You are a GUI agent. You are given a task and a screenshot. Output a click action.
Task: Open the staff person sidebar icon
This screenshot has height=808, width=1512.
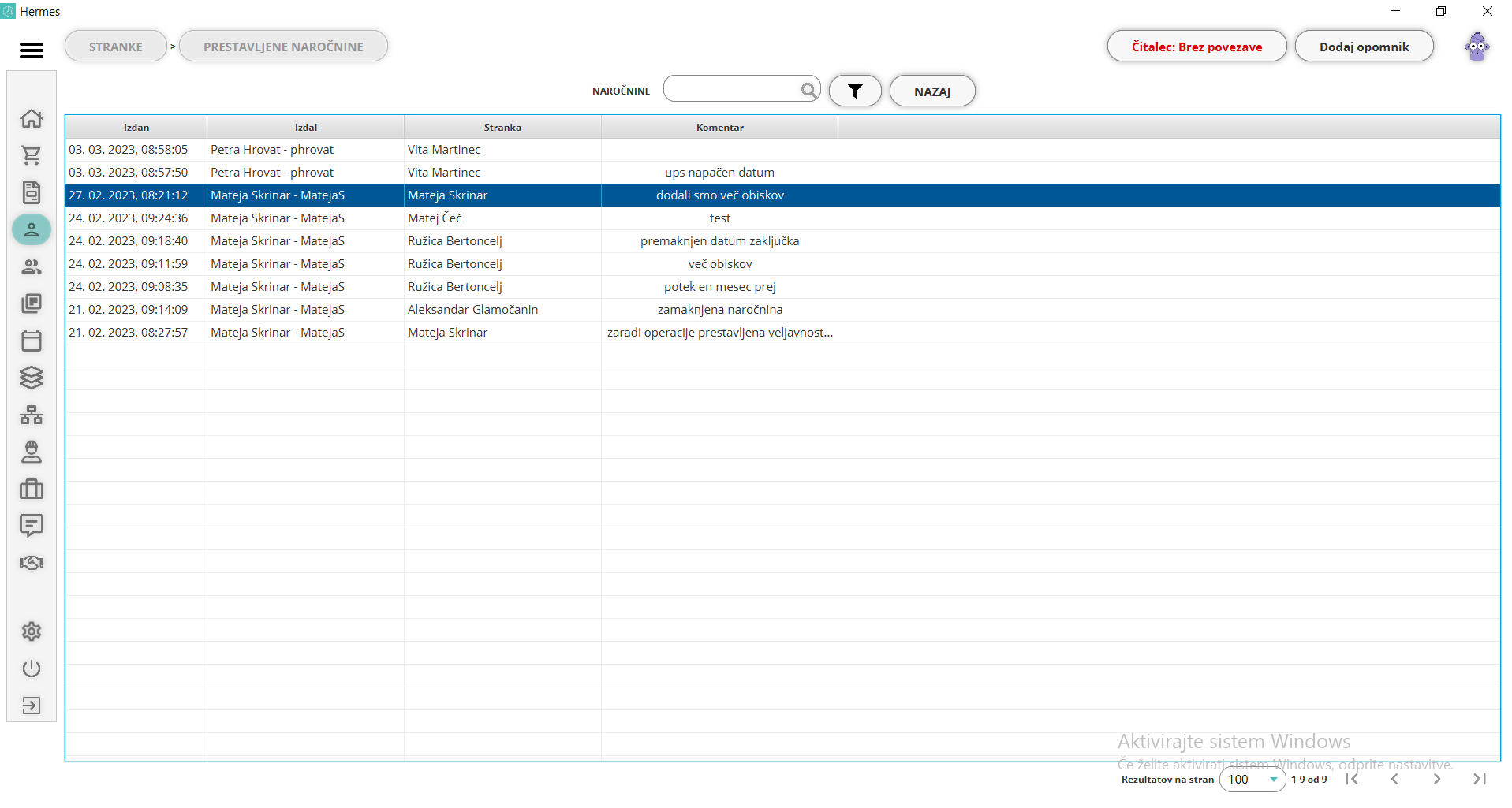coord(32,452)
